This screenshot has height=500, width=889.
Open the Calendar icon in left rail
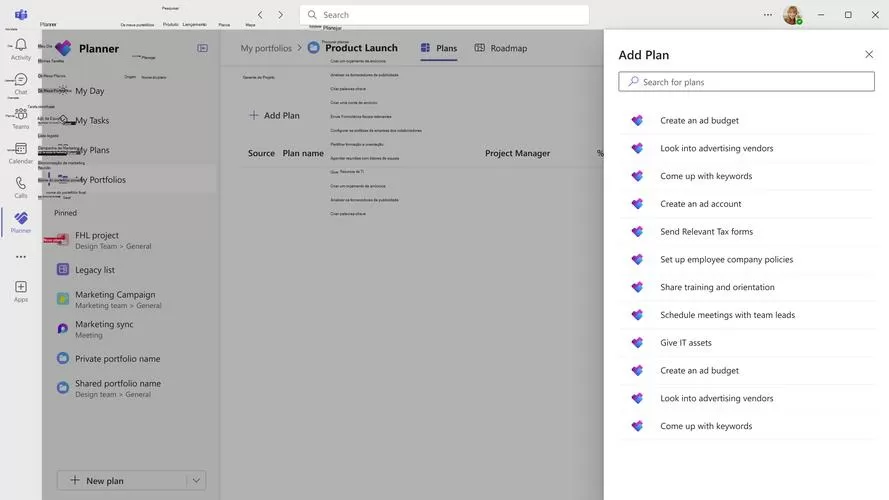pyautogui.click(x=21, y=149)
